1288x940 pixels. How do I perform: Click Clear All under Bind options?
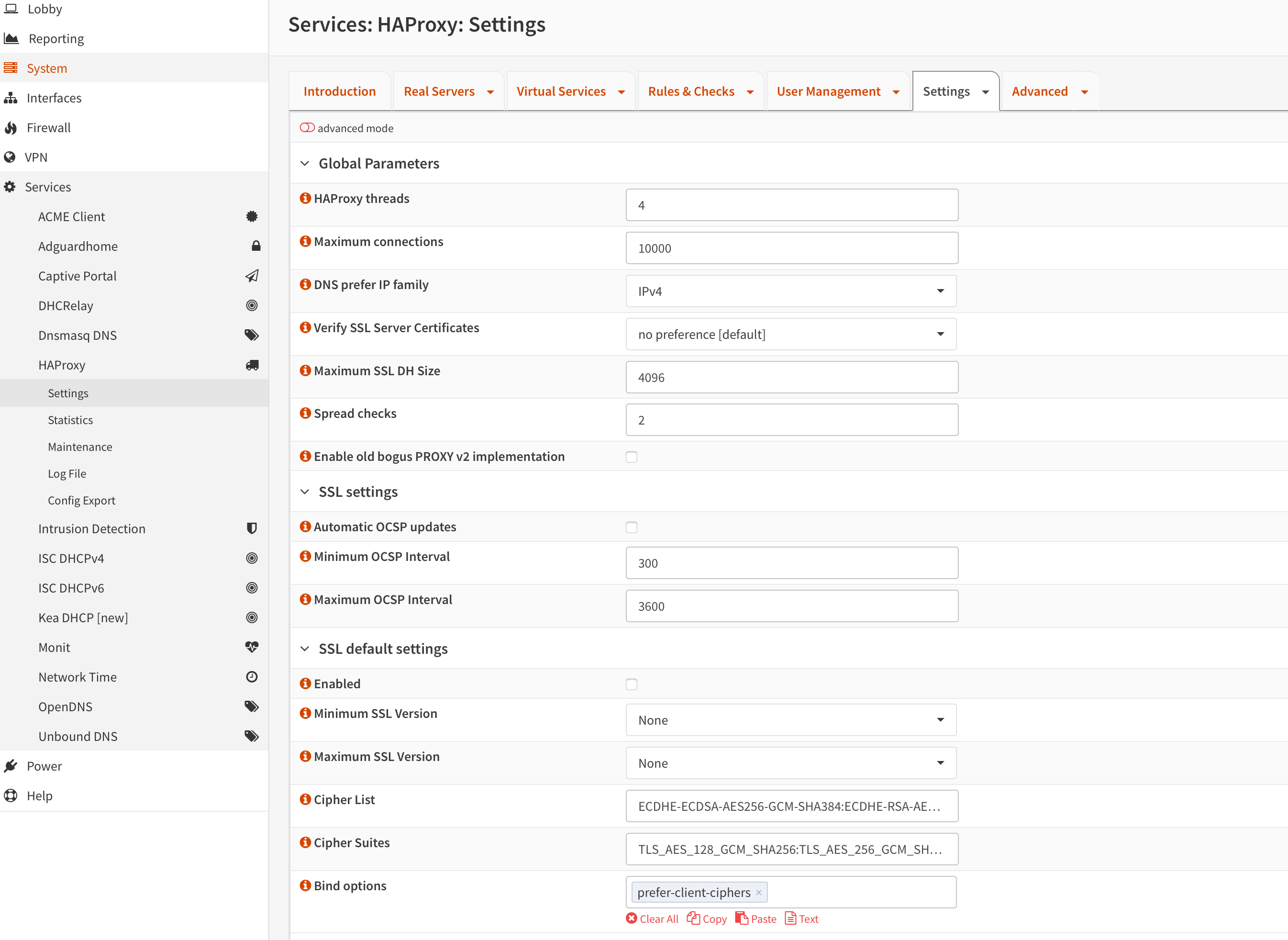click(x=652, y=919)
